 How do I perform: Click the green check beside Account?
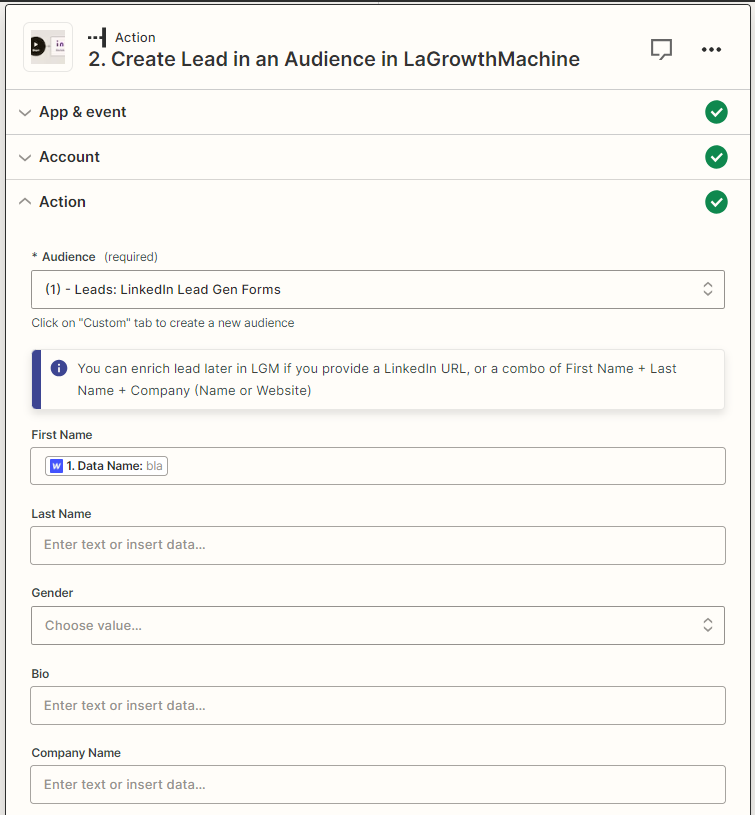716,157
